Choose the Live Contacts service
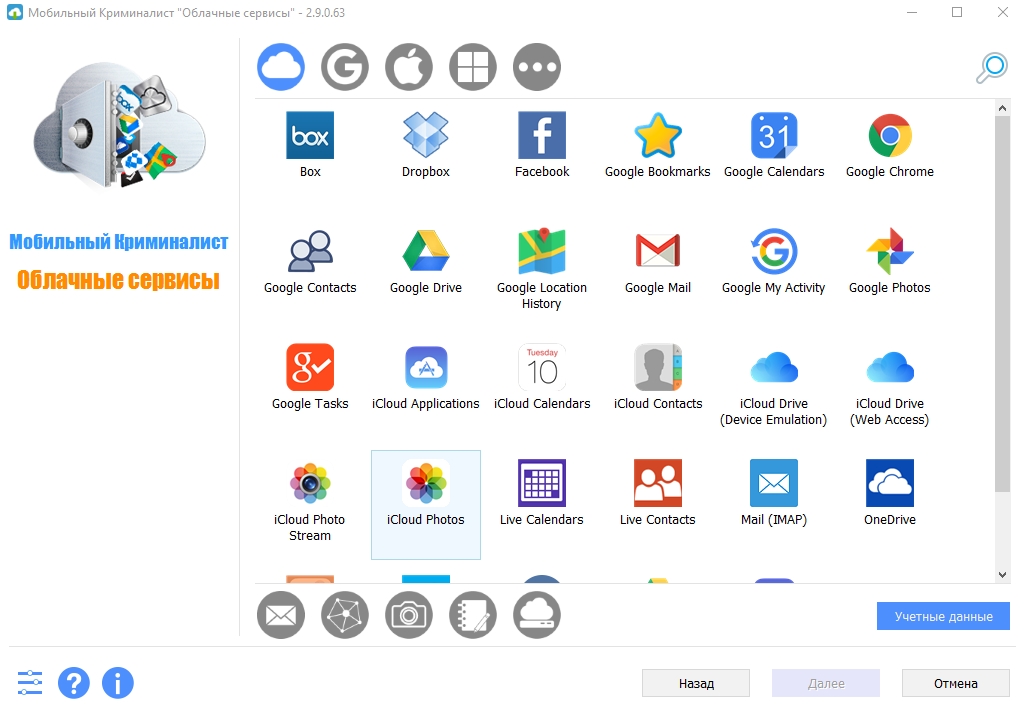Viewport: 1024px width, 717px height. 658,483
